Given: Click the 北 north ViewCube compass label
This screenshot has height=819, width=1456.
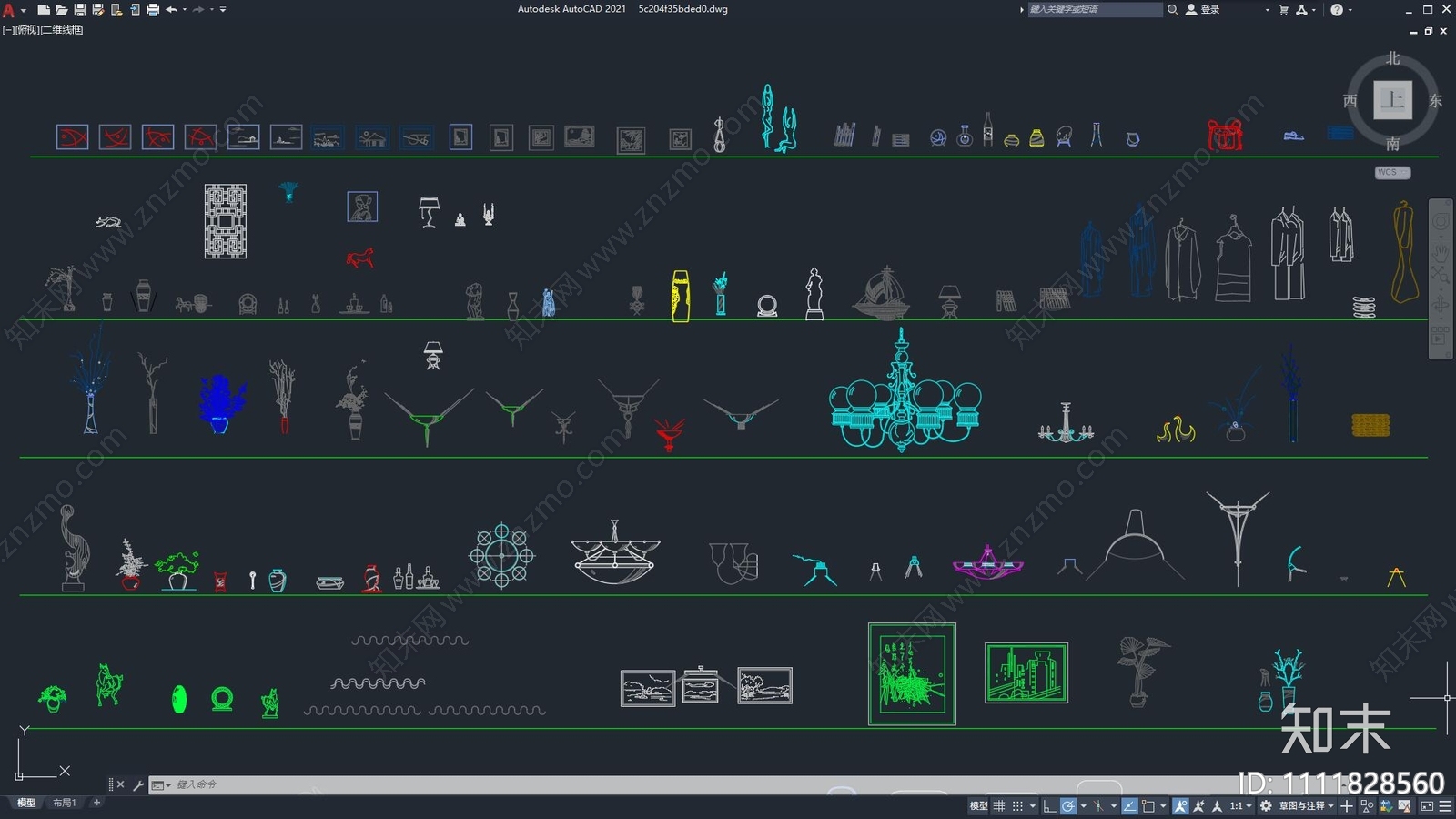Looking at the screenshot, I should (x=1392, y=58).
